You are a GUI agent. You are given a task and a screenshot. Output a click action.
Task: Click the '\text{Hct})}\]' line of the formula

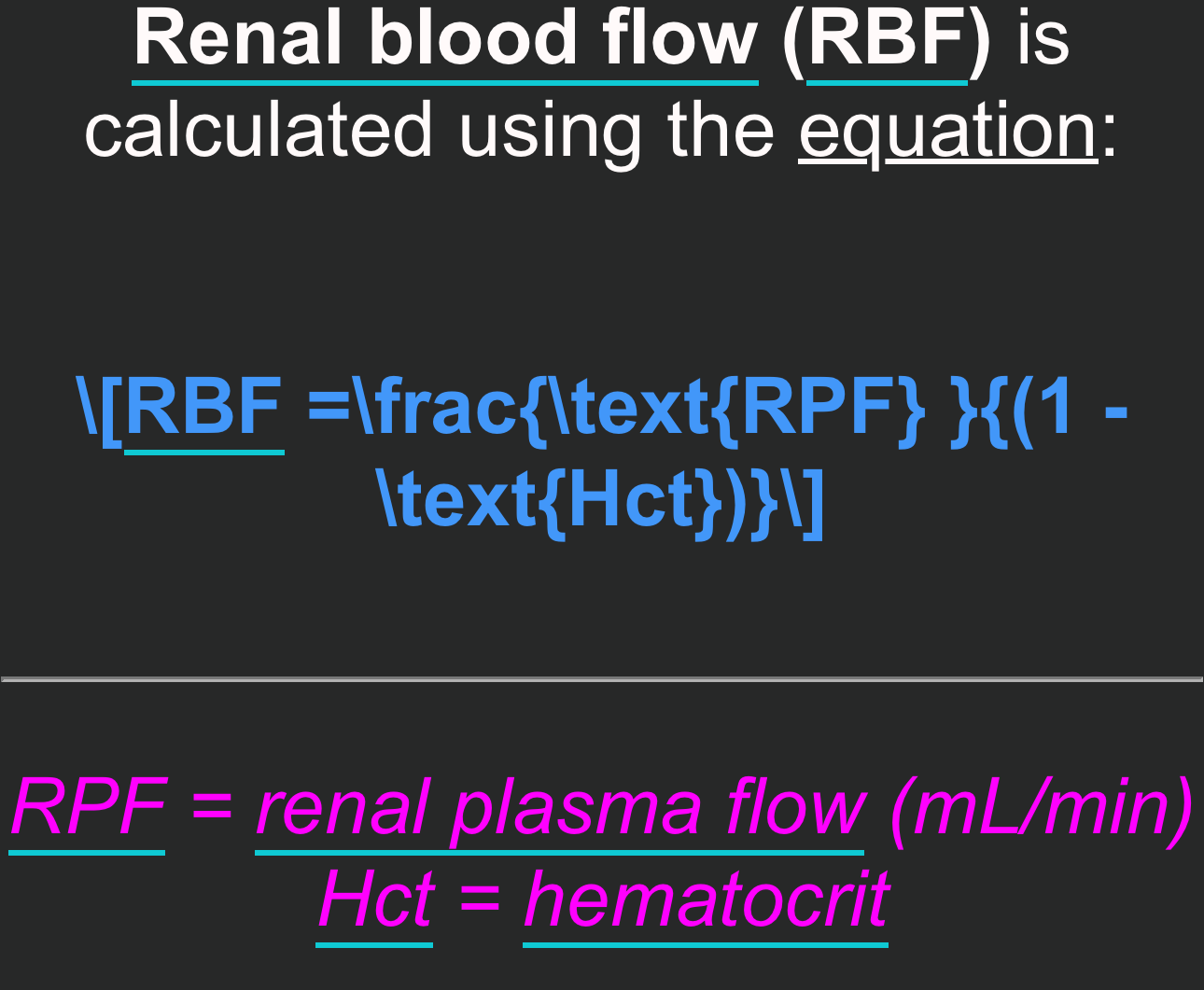tap(602, 500)
